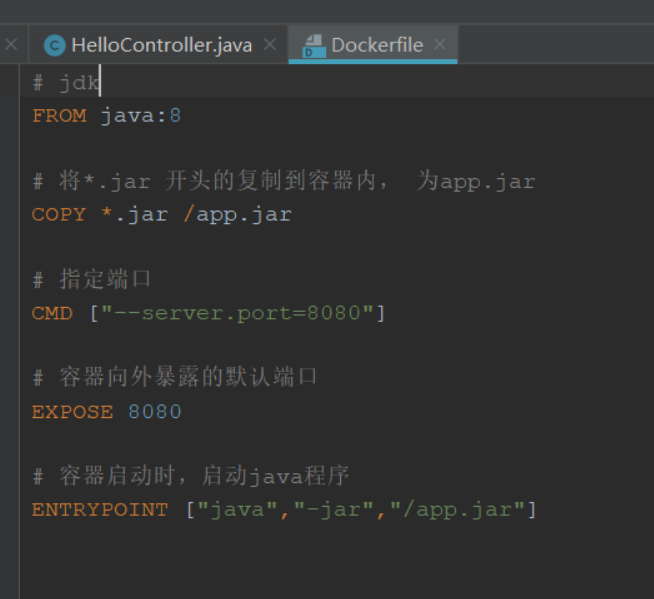Close the HelloController.java tab
Screen dimensions: 654x599
[x=270, y=44]
